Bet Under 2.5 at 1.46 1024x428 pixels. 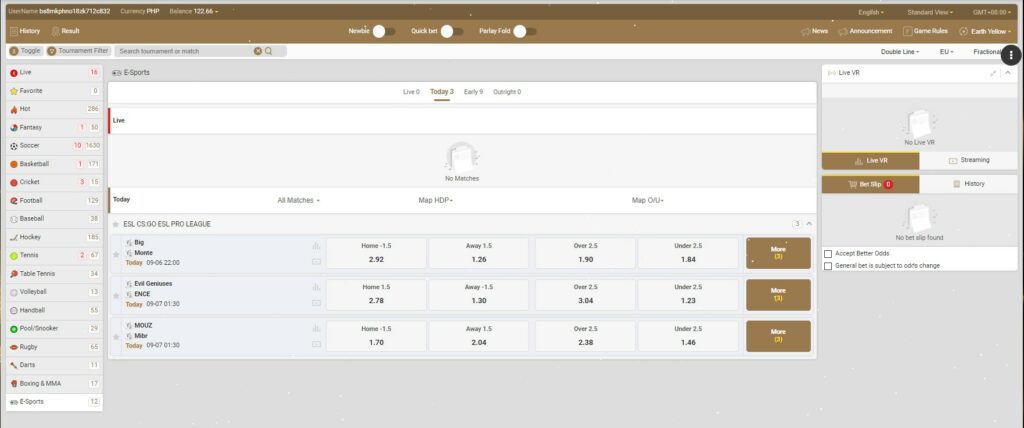coord(688,335)
